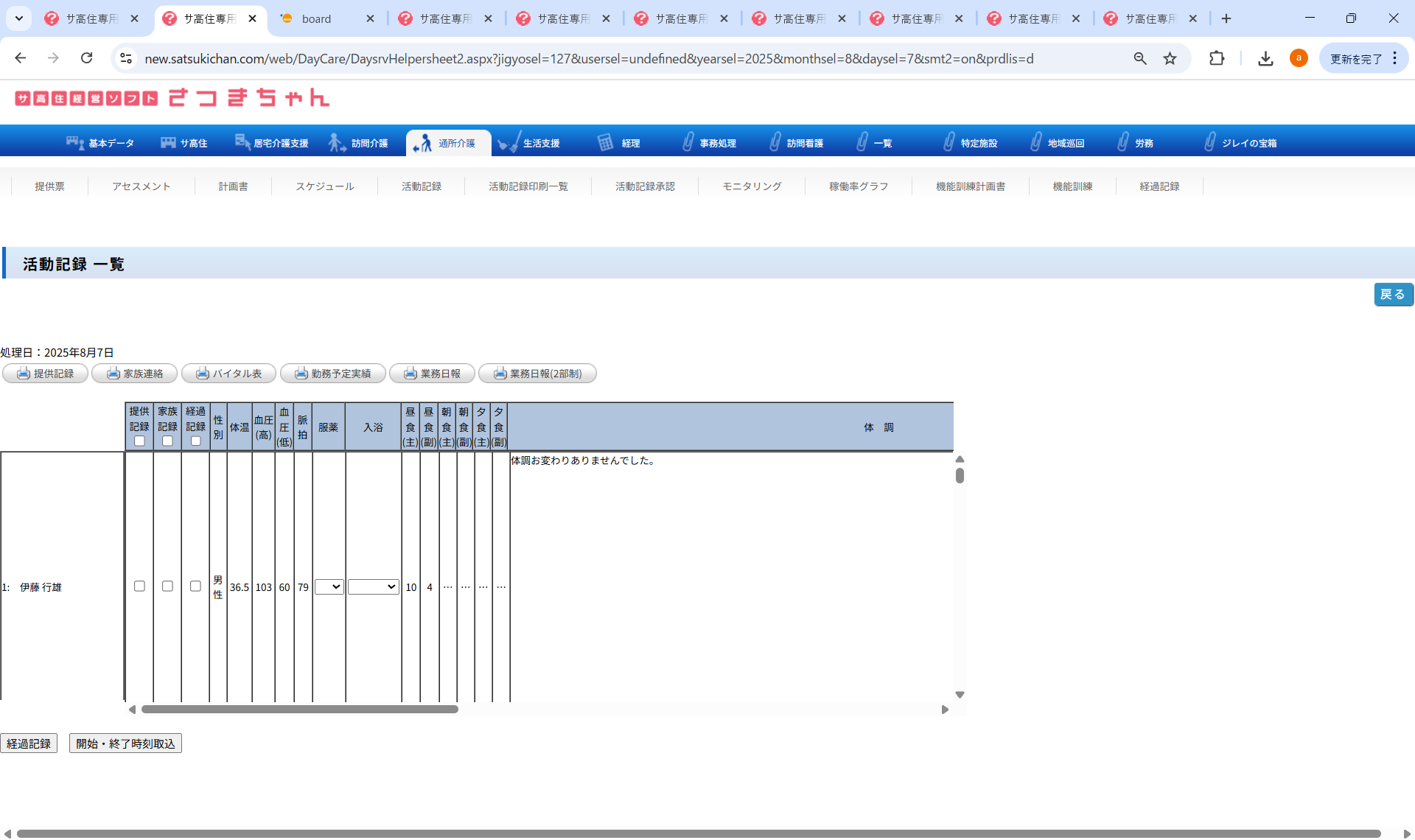1415x840 pixels.
Task: Click table horizontal scrollbar thumb
Action: pyautogui.click(x=299, y=710)
